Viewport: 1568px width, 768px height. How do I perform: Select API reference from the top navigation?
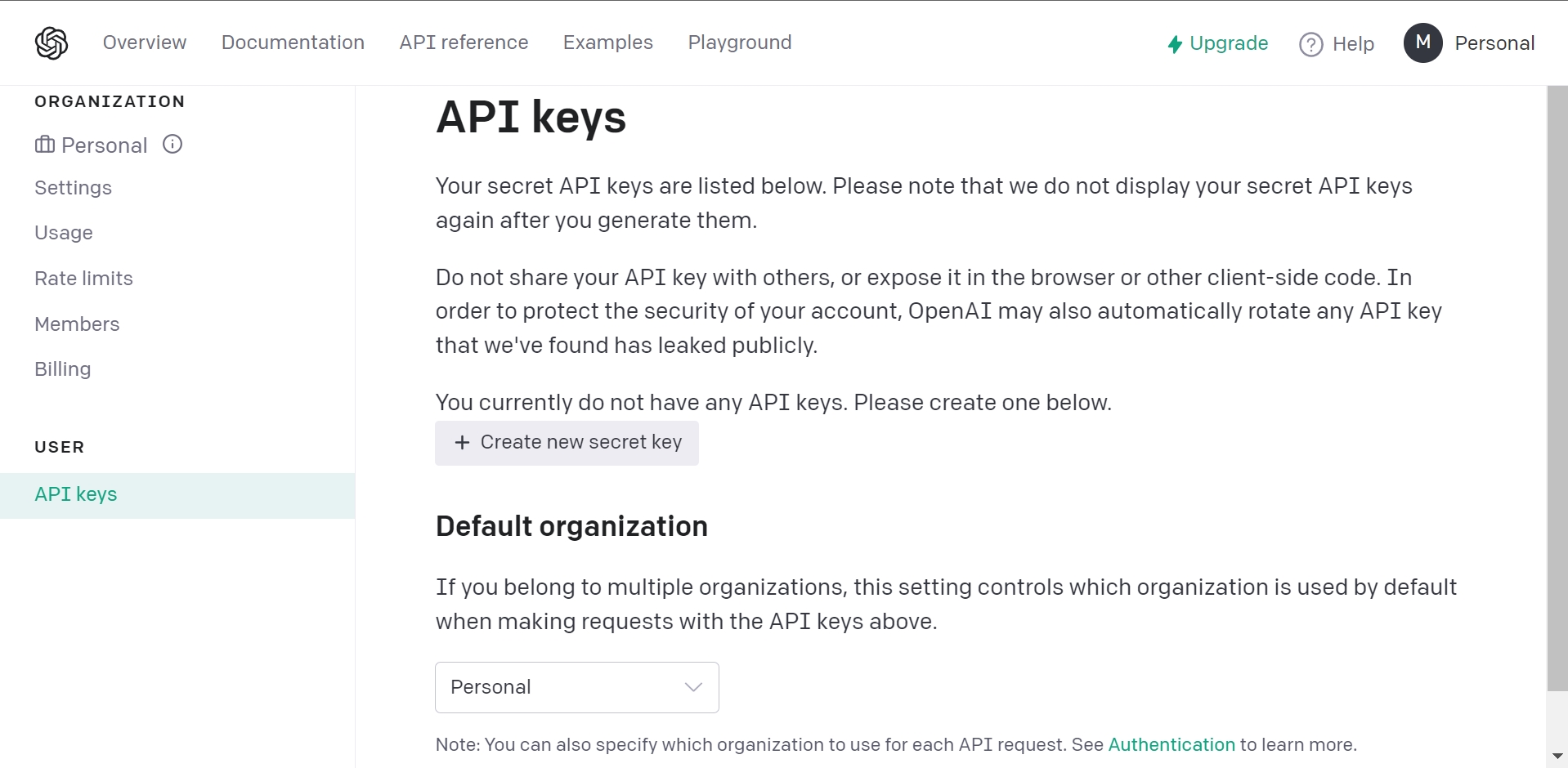(x=463, y=42)
